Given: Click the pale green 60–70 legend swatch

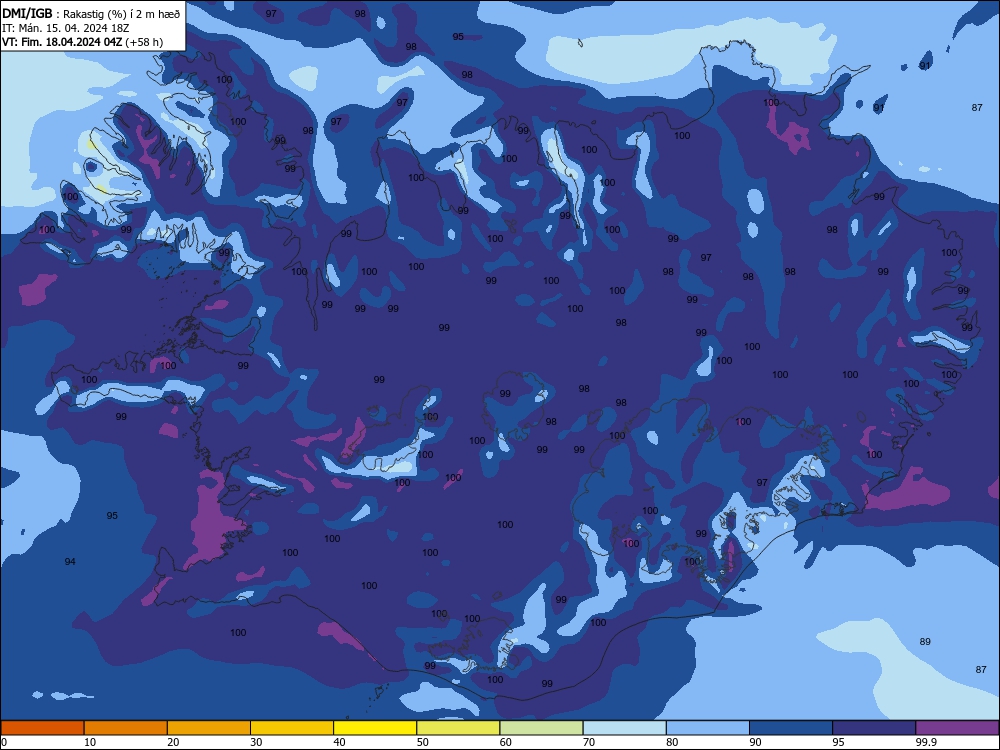Looking at the screenshot, I should pyautogui.click(x=541, y=728).
